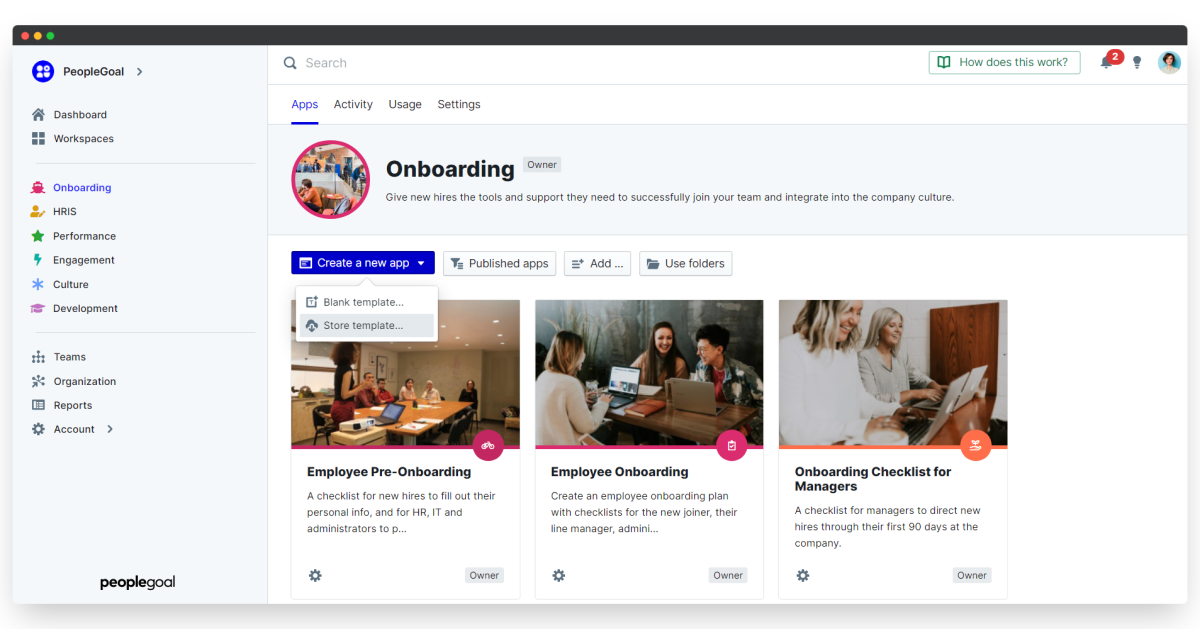Click the clipboard badge on Employee Onboarding
This screenshot has width=1200, height=629.
[732, 445]
